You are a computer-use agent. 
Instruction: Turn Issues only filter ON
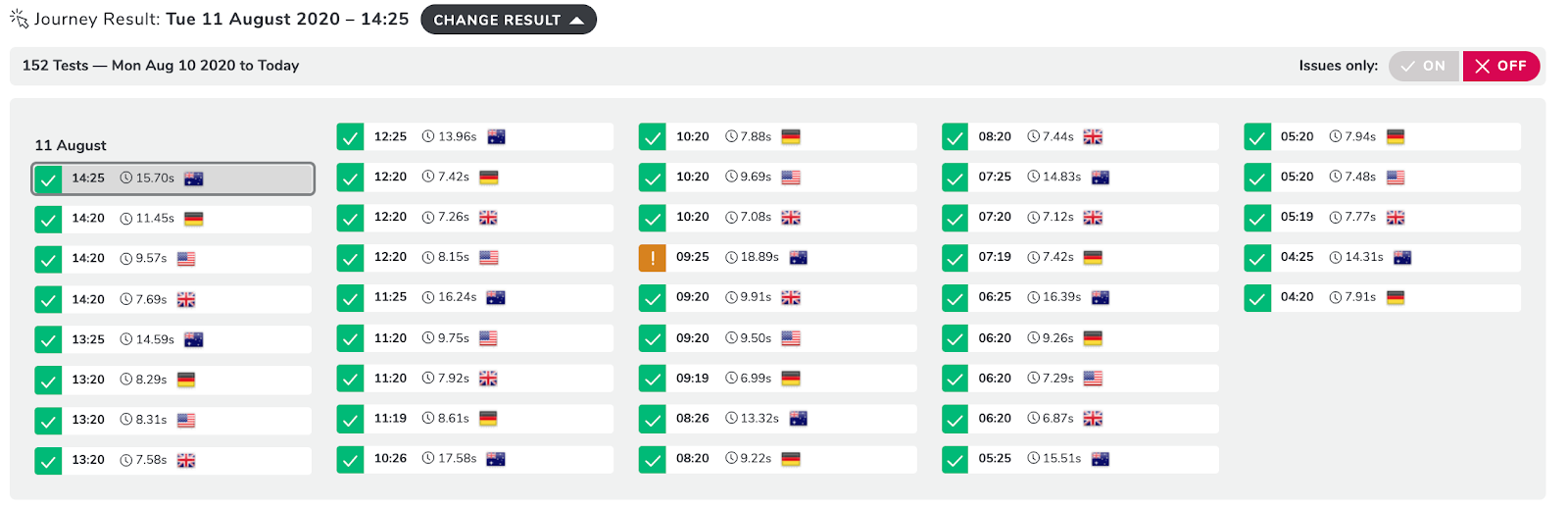[x=1424, y=66]
